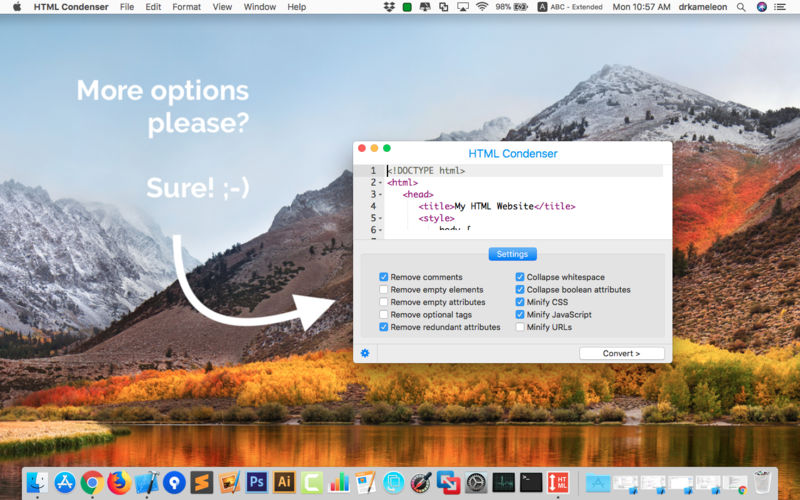The width and height of the screenshot is (800, 500).
Task: Launch the App Store dock icon
Action: click(x=65, y=482)
